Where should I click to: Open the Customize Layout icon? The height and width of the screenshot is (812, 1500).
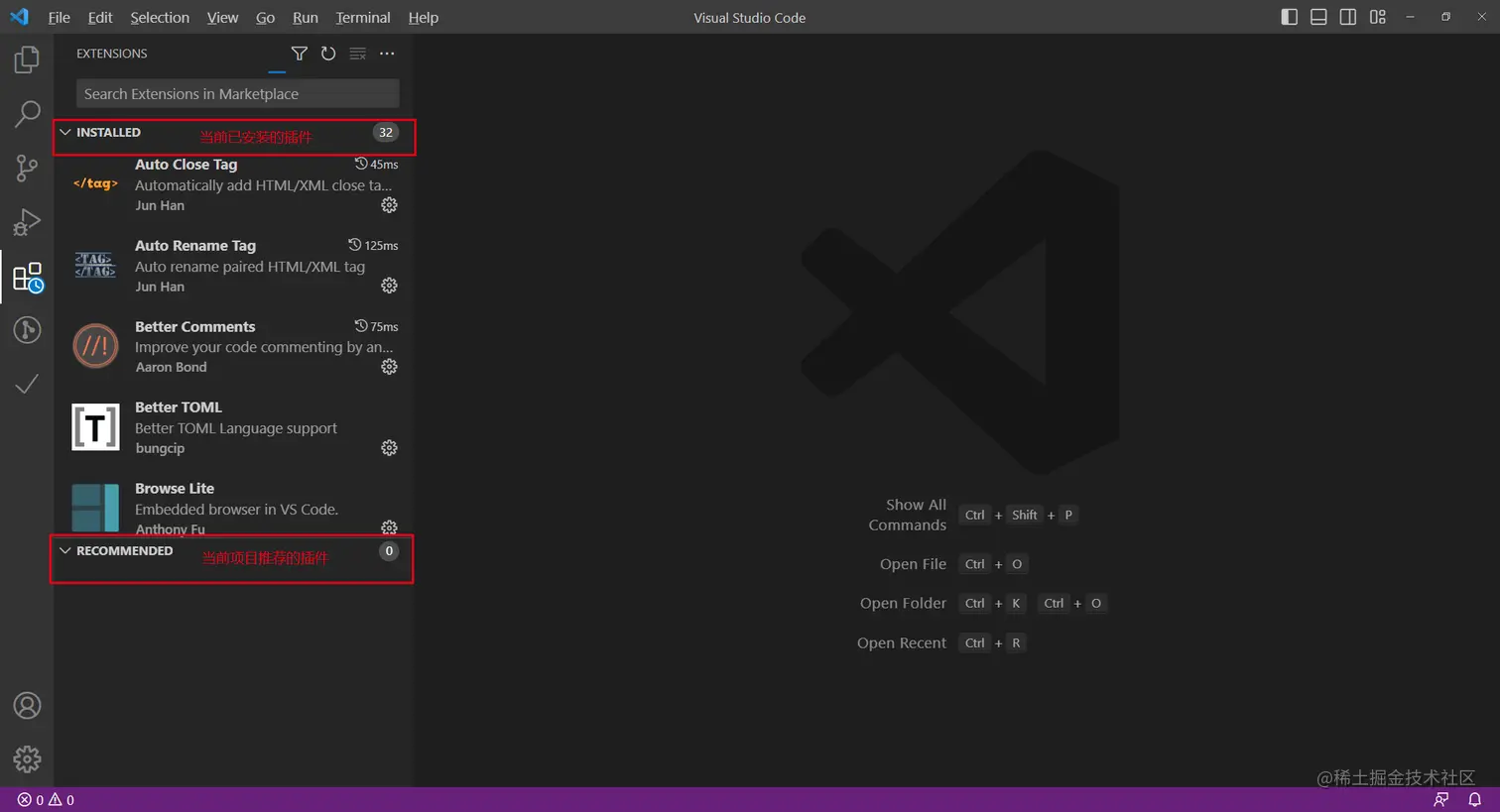[1378, 17]
